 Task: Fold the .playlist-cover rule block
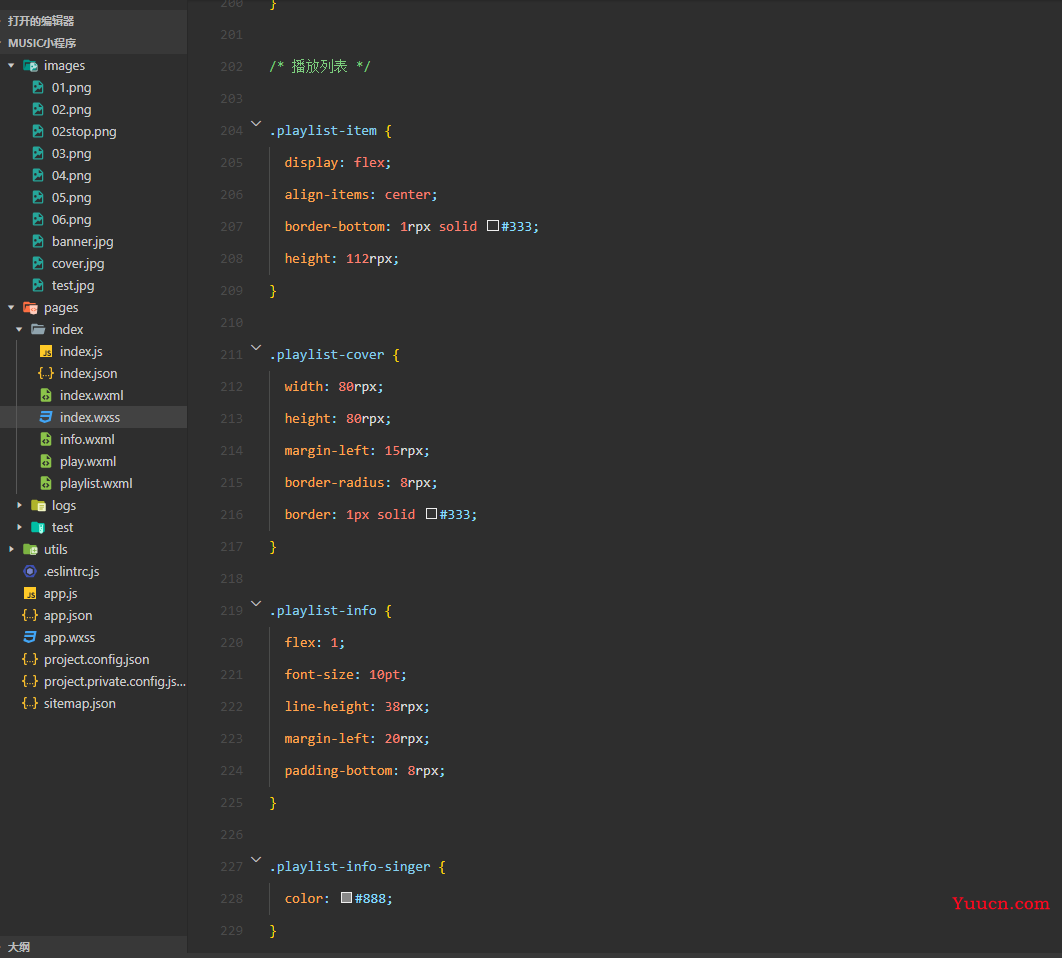[x=256, y=348]
